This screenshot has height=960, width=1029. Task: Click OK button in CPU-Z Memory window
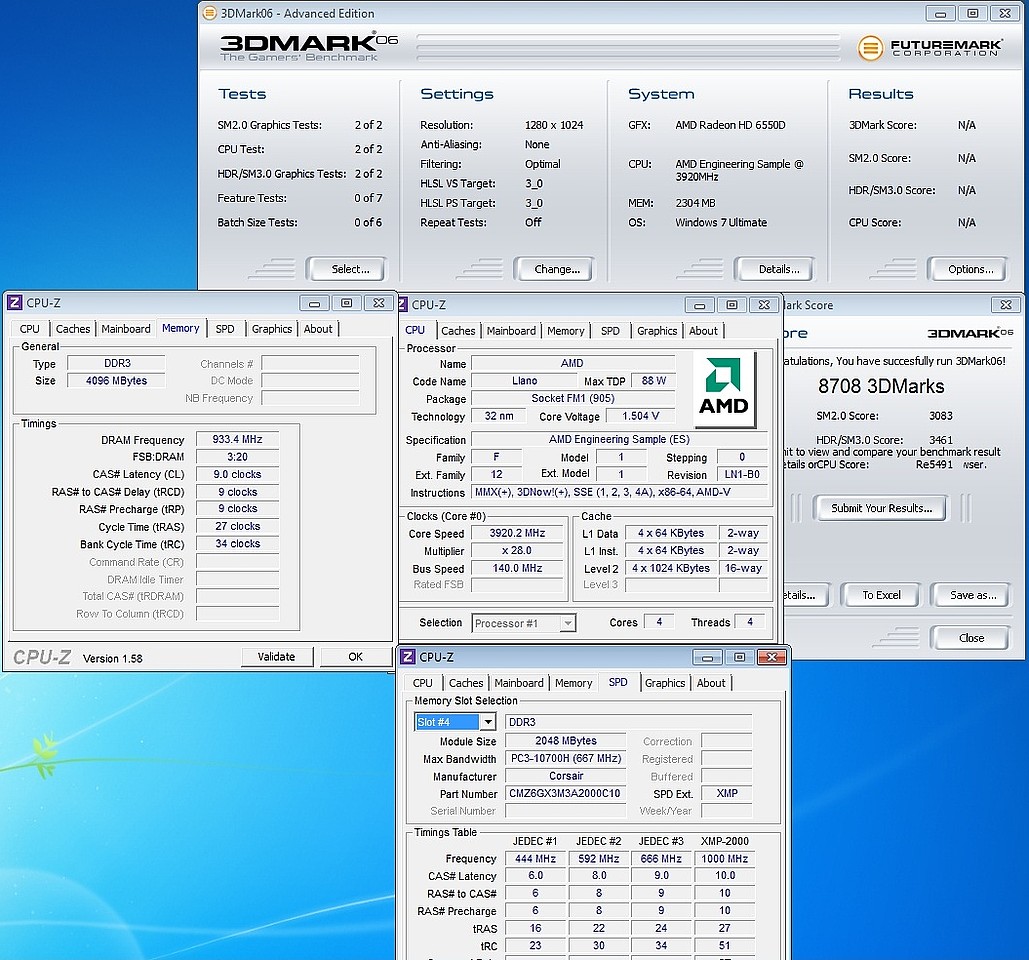(355, 657)
